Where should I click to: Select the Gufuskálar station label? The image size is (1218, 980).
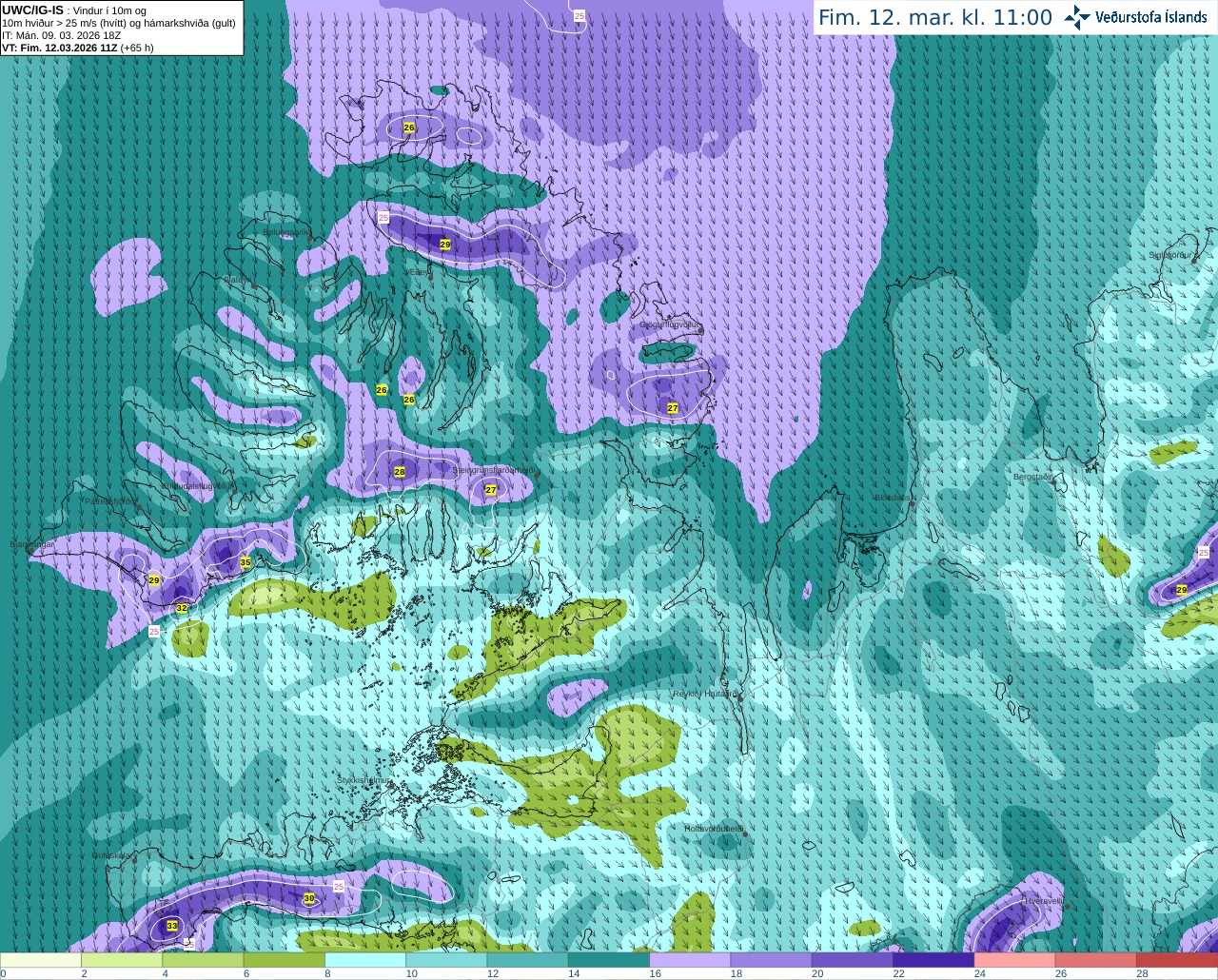coord(111,855)
